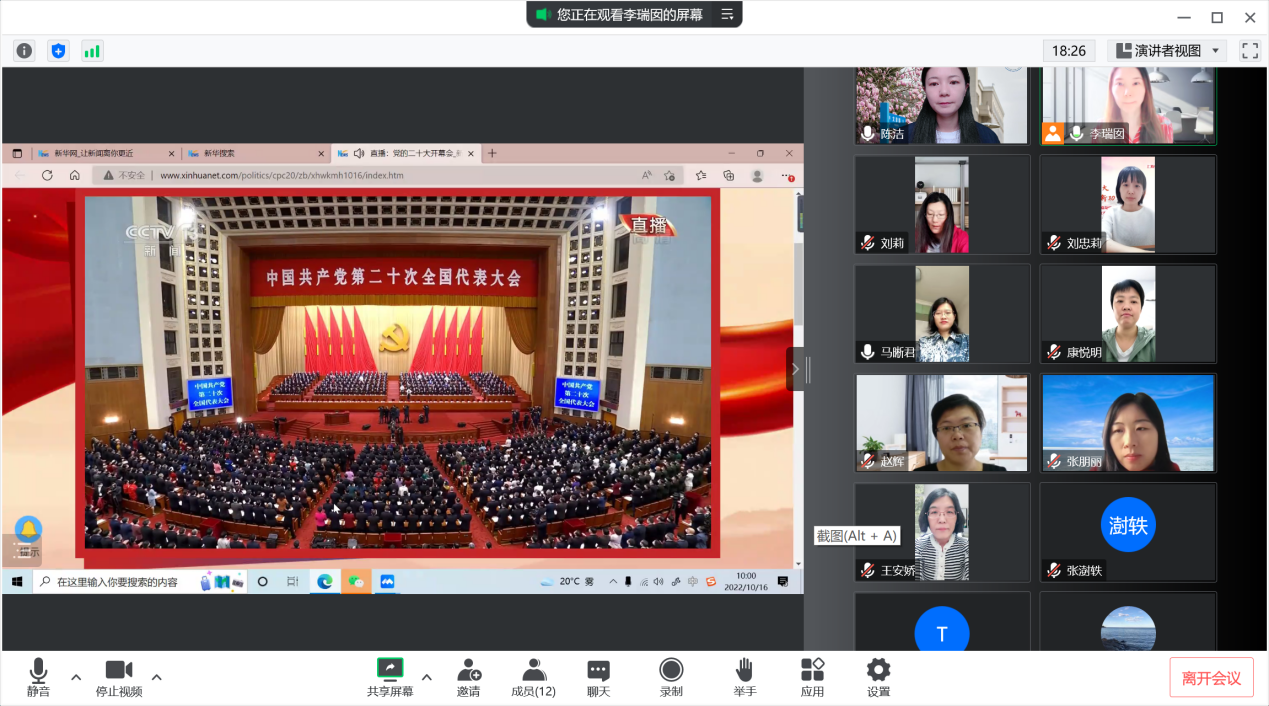Open the 设置 settings gear
Image resolution: width=1269 pixels, height=706 pixels.
pos(878,677)
